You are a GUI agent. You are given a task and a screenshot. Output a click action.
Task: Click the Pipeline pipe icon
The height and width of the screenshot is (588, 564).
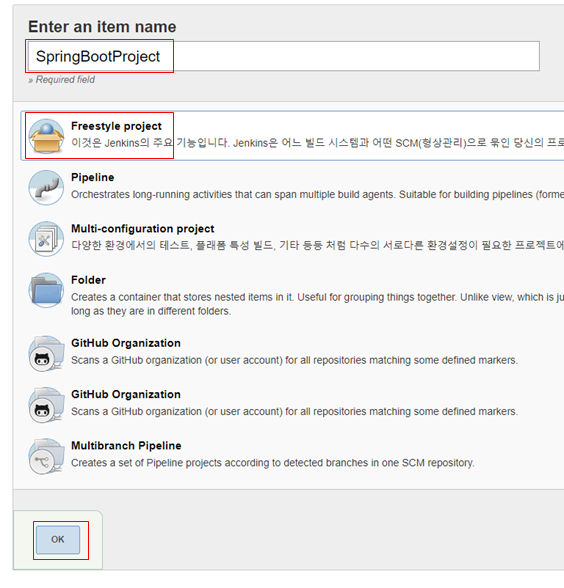[x=46, y=188]
